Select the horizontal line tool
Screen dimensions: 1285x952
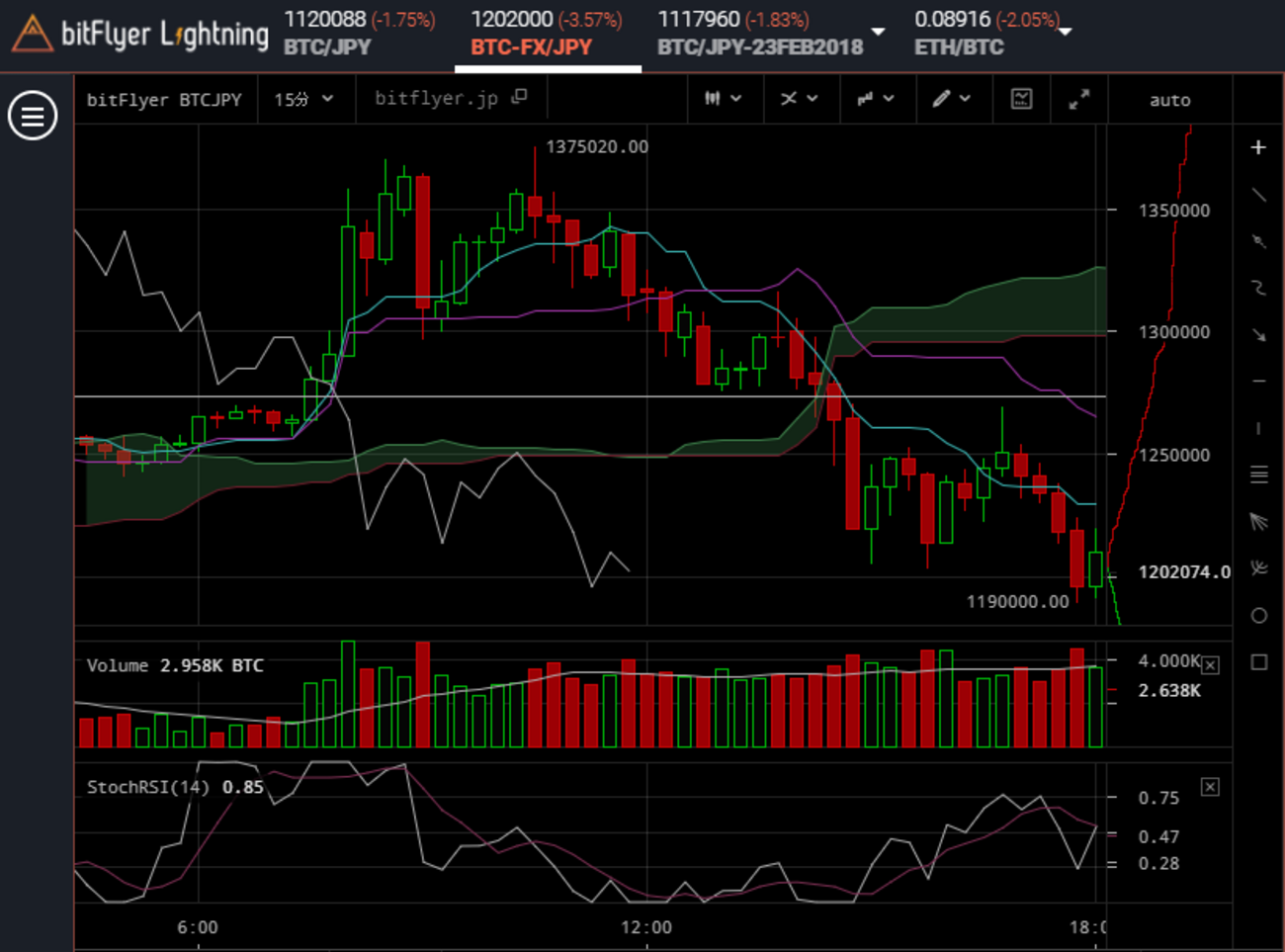click(x=1258, y=381)
